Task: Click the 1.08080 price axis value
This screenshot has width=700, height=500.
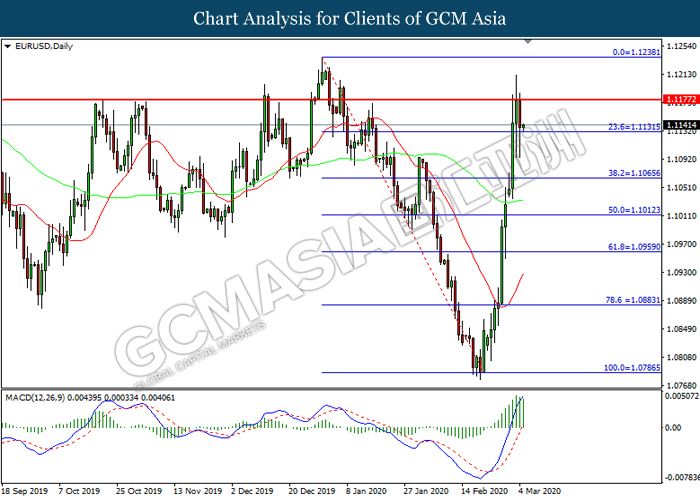Action: coord(682,357)
